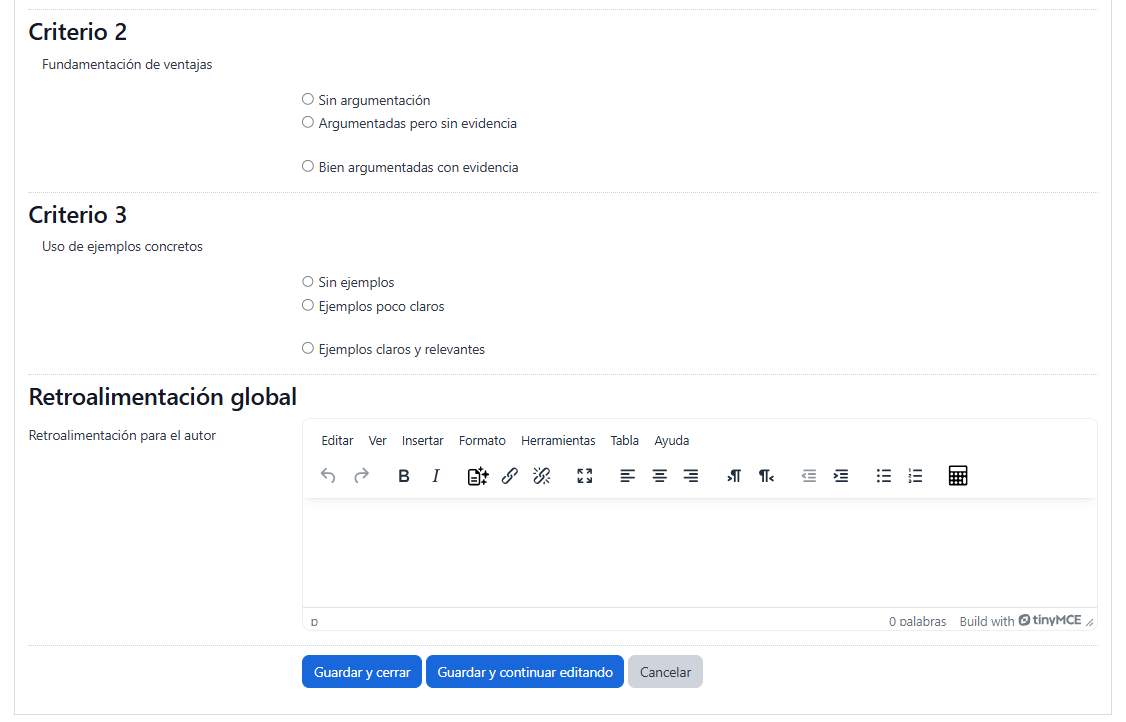
Task: Enter fullscreen mode in the editor
Action: pyautogui.click(x=585, y=476)
